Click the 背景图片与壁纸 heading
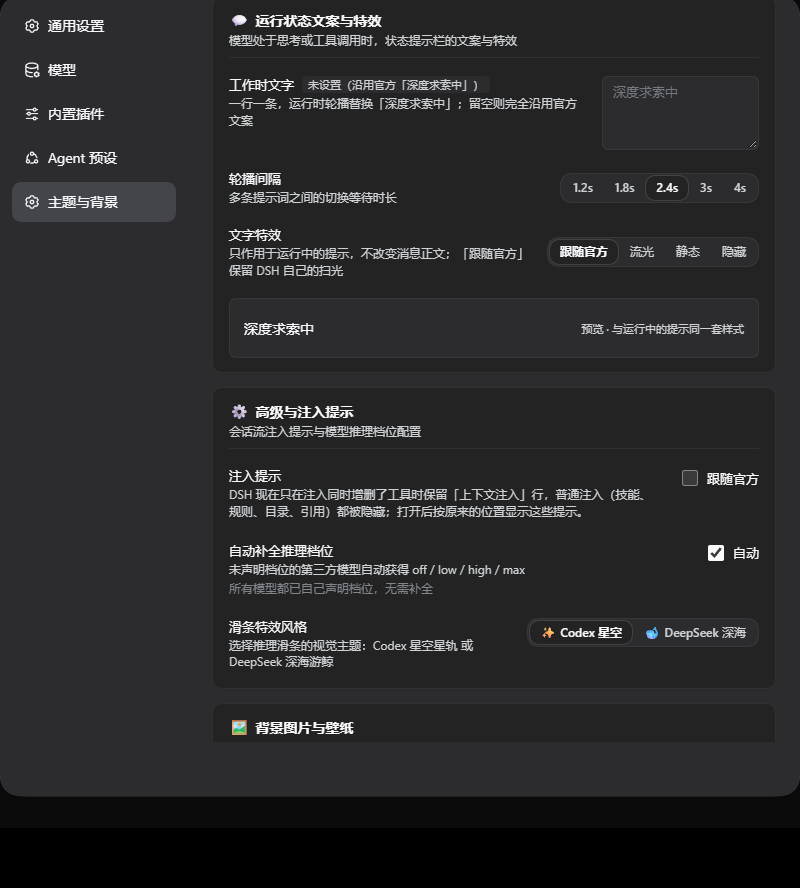Viewport: 800px width, 888px height. 304,728
